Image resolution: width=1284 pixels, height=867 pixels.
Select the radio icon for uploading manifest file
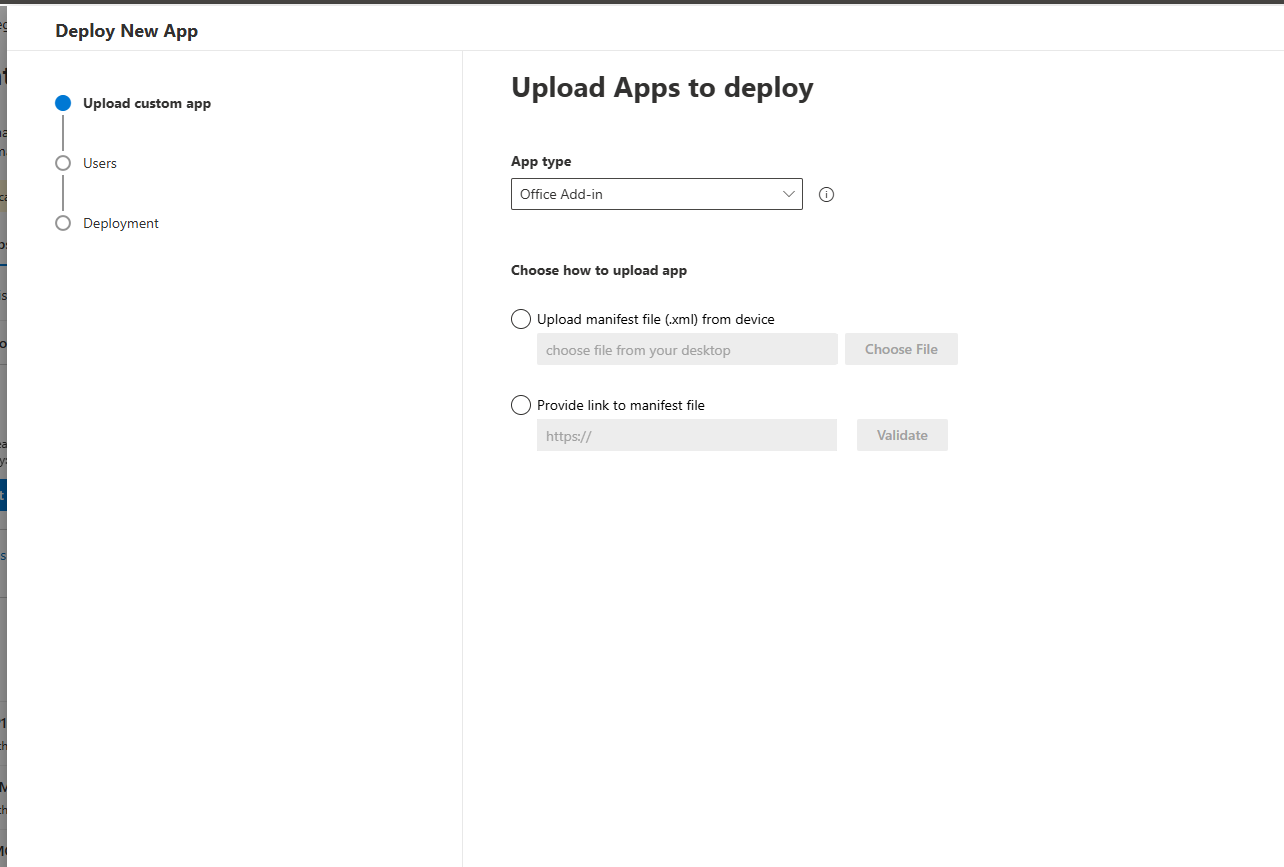pyautogui.click(x=520, y=318)
